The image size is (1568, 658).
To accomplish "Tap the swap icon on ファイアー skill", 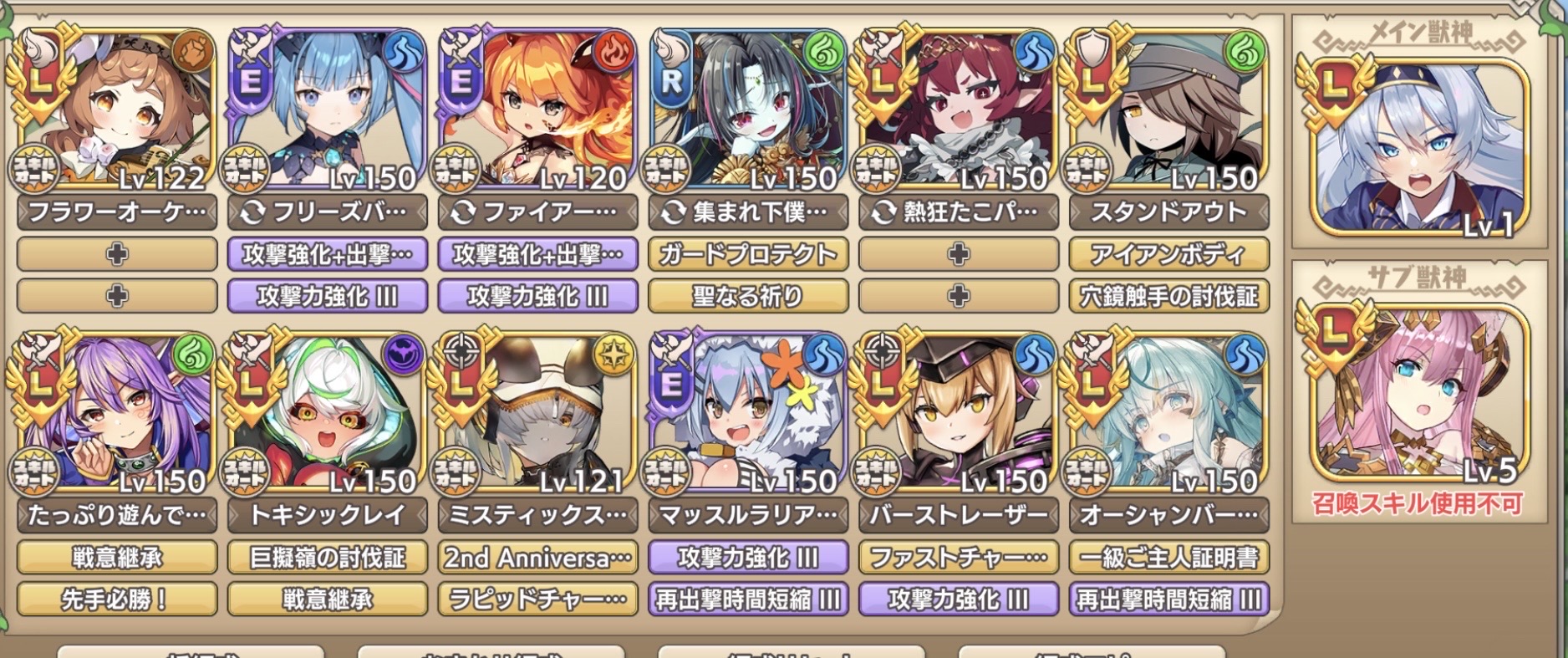I will 463,212.
